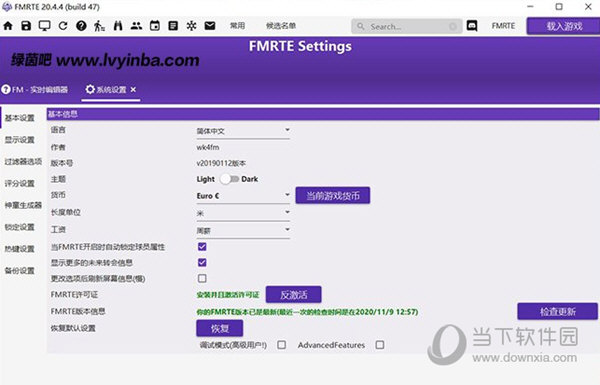Click the Dark theme label
Viewport: 600px width, 385px height.
[249, 179]
